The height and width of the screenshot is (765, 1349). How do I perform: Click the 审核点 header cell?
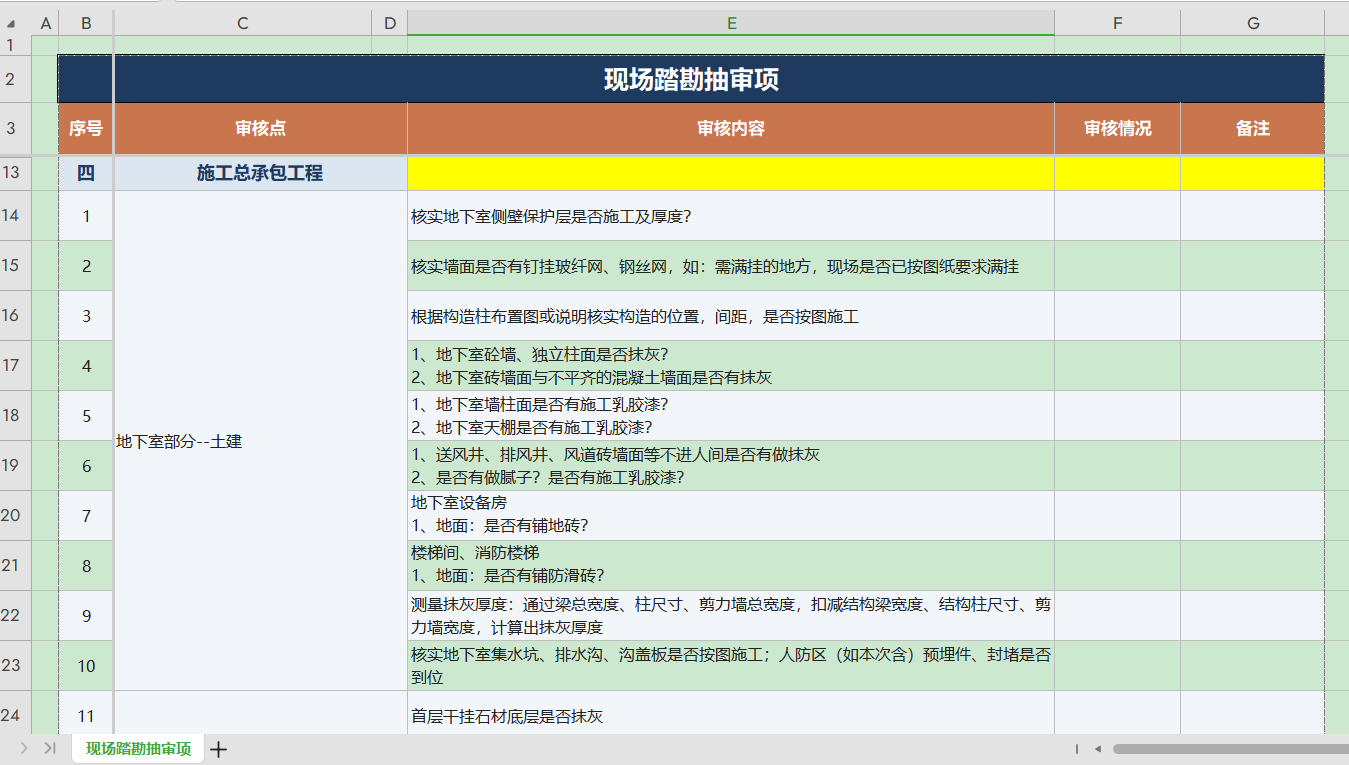click(x=261, y=129)
